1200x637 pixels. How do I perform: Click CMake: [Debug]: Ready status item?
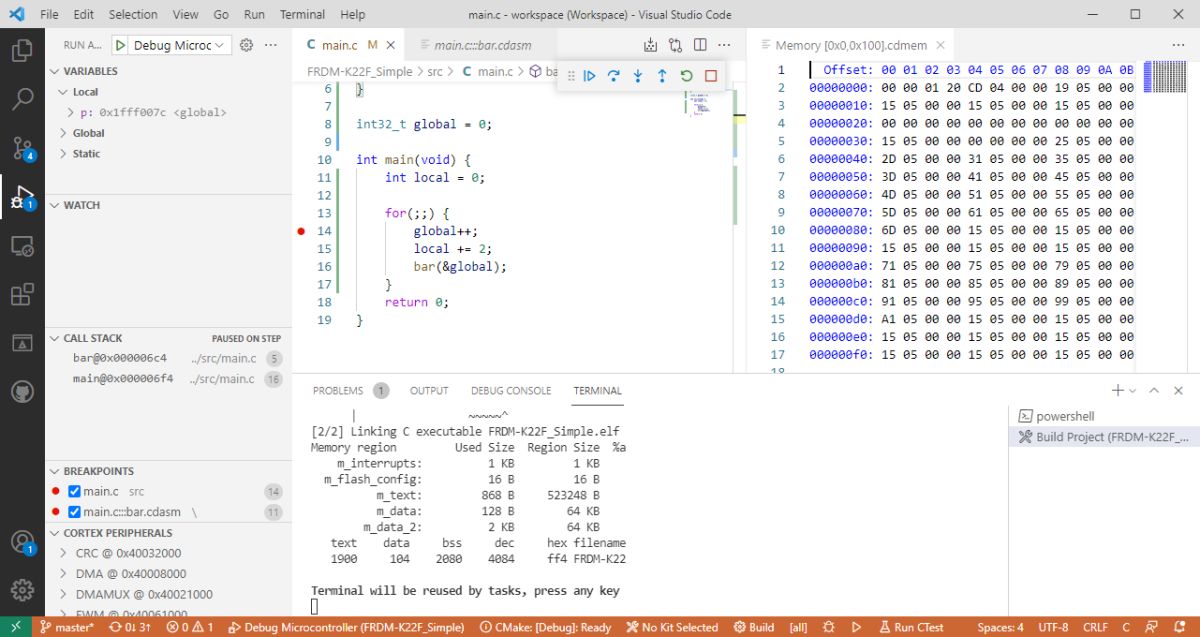(x=545, y=627)
